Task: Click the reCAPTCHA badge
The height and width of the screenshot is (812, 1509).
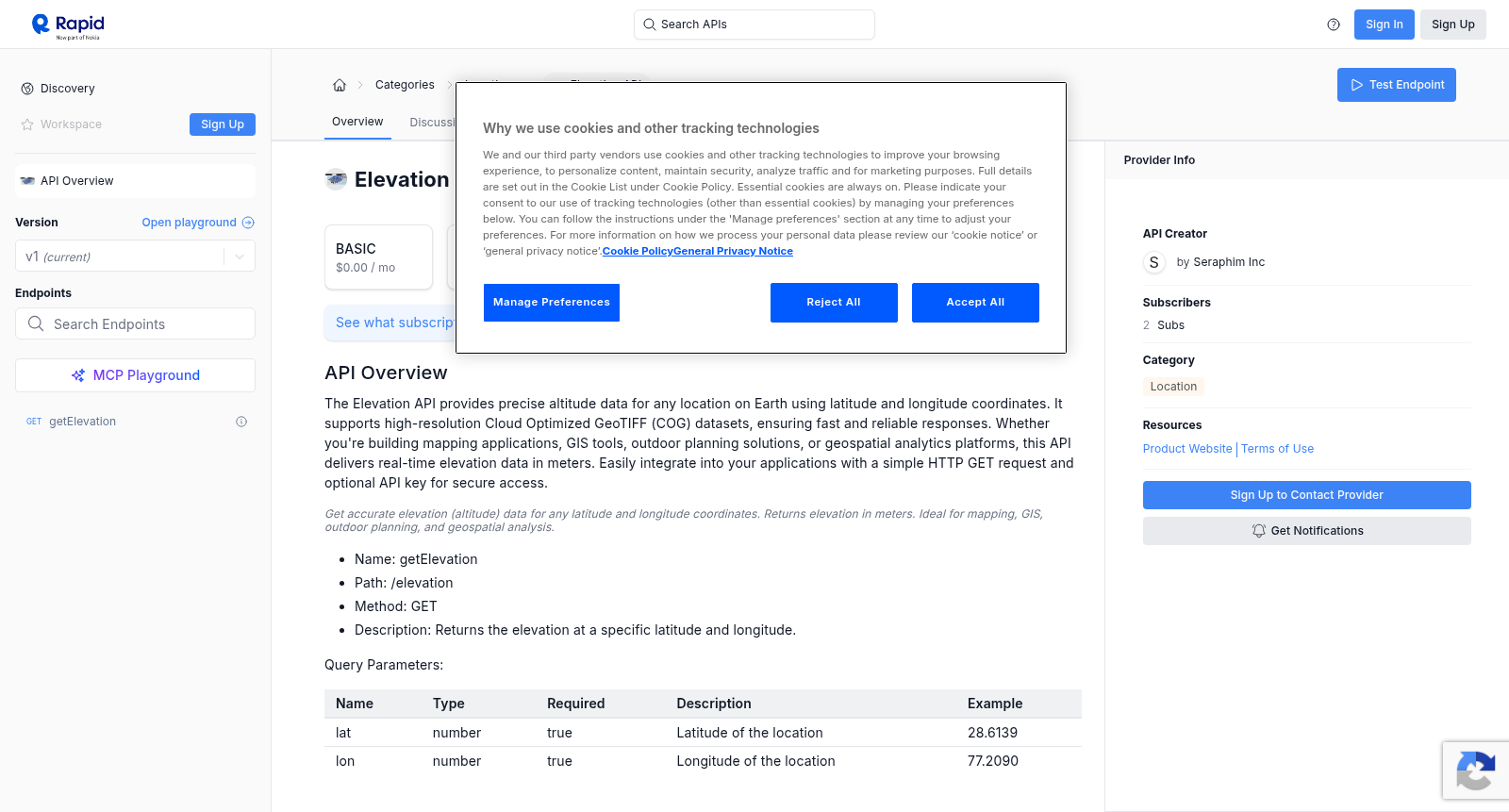Action: tap(1476, 771)
